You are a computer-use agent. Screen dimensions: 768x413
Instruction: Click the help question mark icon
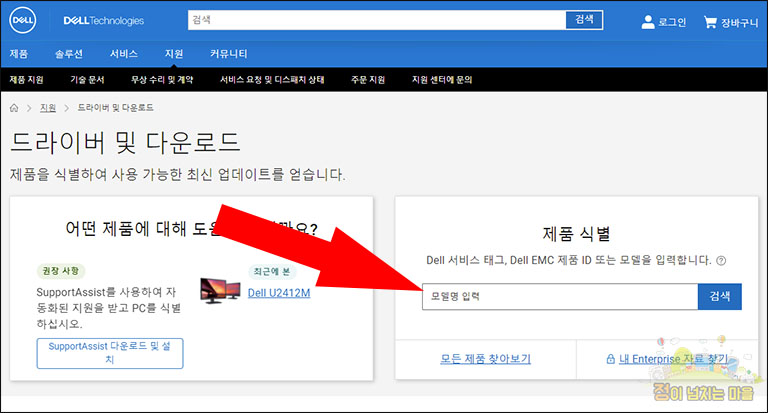pos(721,261)
